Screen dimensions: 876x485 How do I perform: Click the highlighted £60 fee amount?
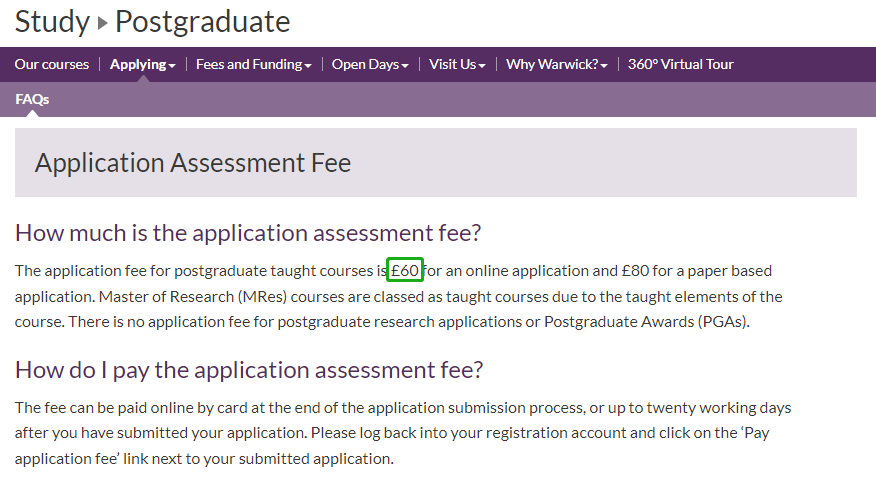(x=405, y=270)
